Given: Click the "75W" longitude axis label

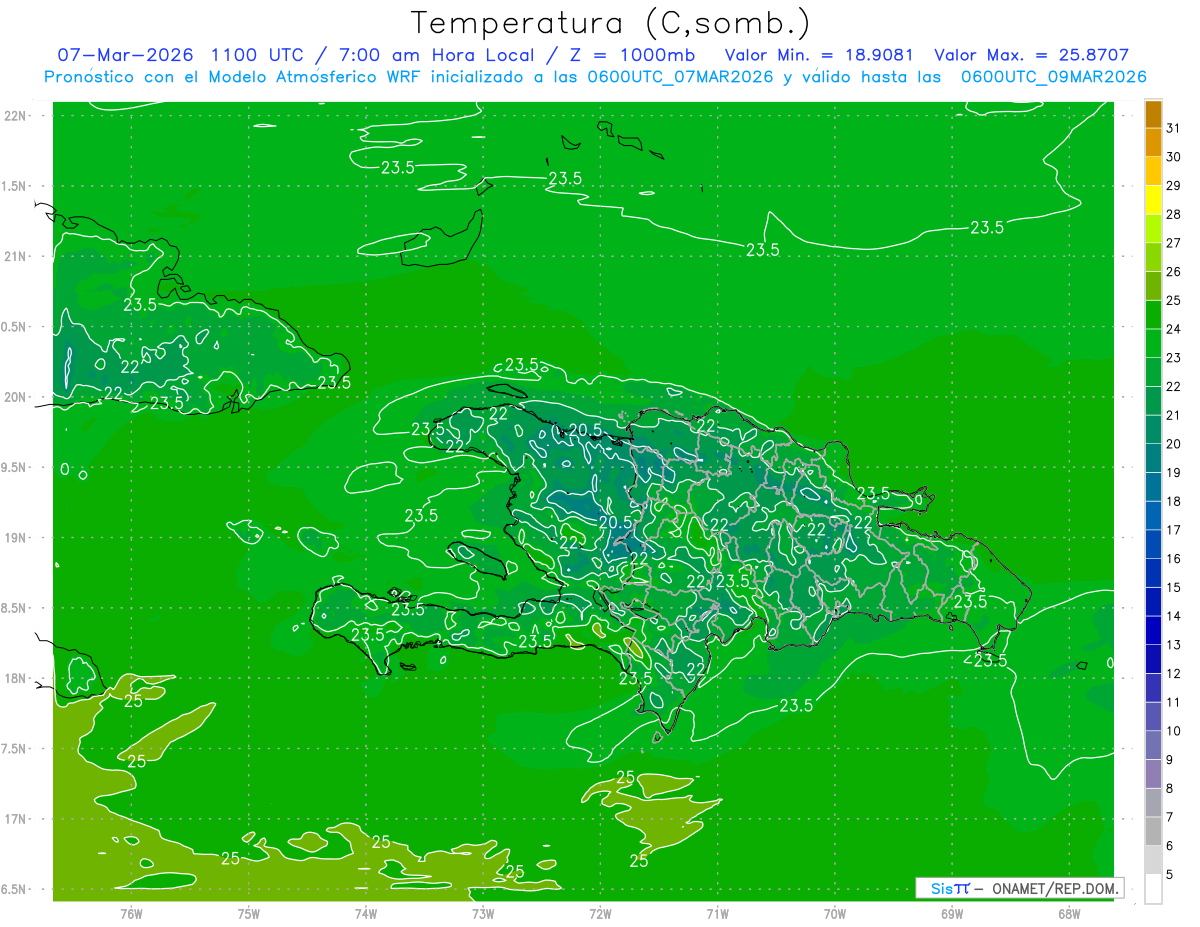Looking at the screenshot, I should pos(249,914).
